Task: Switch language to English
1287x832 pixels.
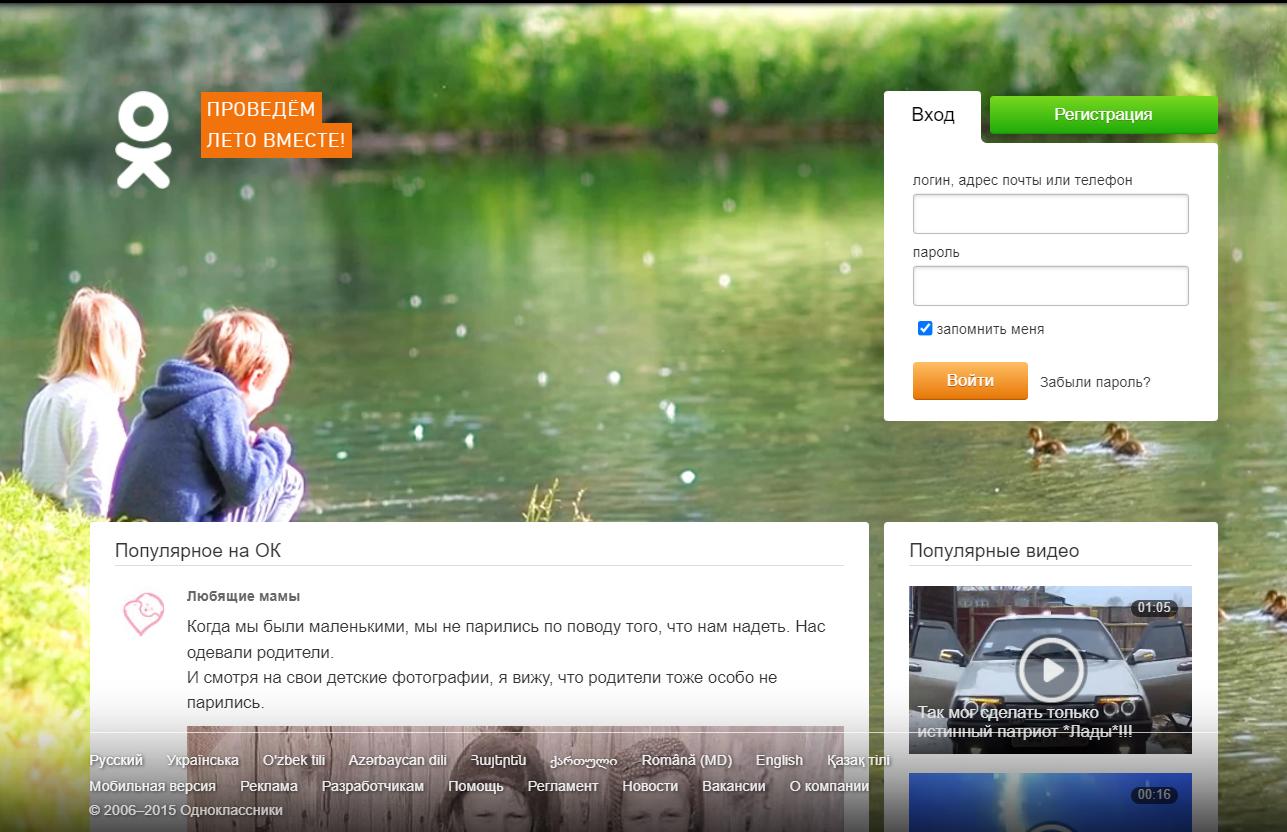Action: click(779, 760)
